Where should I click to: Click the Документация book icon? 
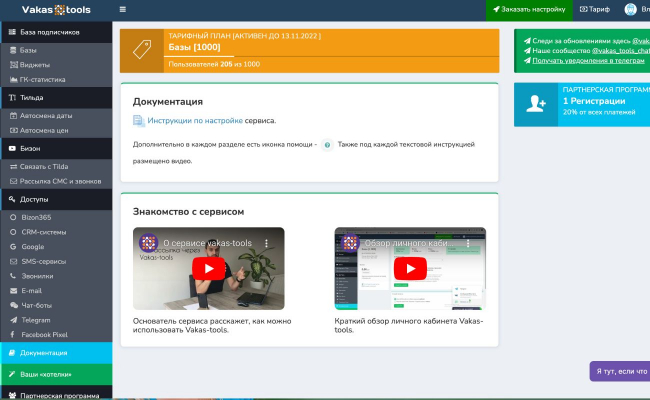click(x=12, y=353)
